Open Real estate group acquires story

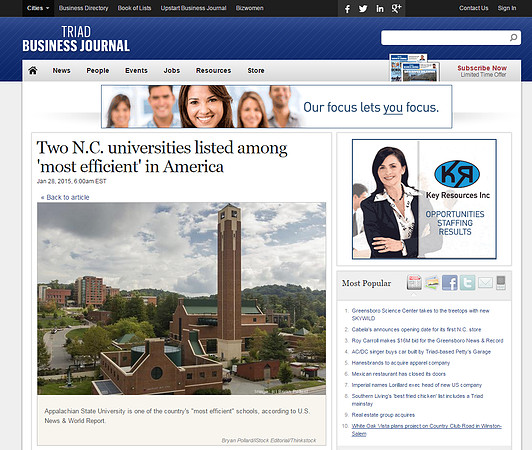[x=383, y=415]
